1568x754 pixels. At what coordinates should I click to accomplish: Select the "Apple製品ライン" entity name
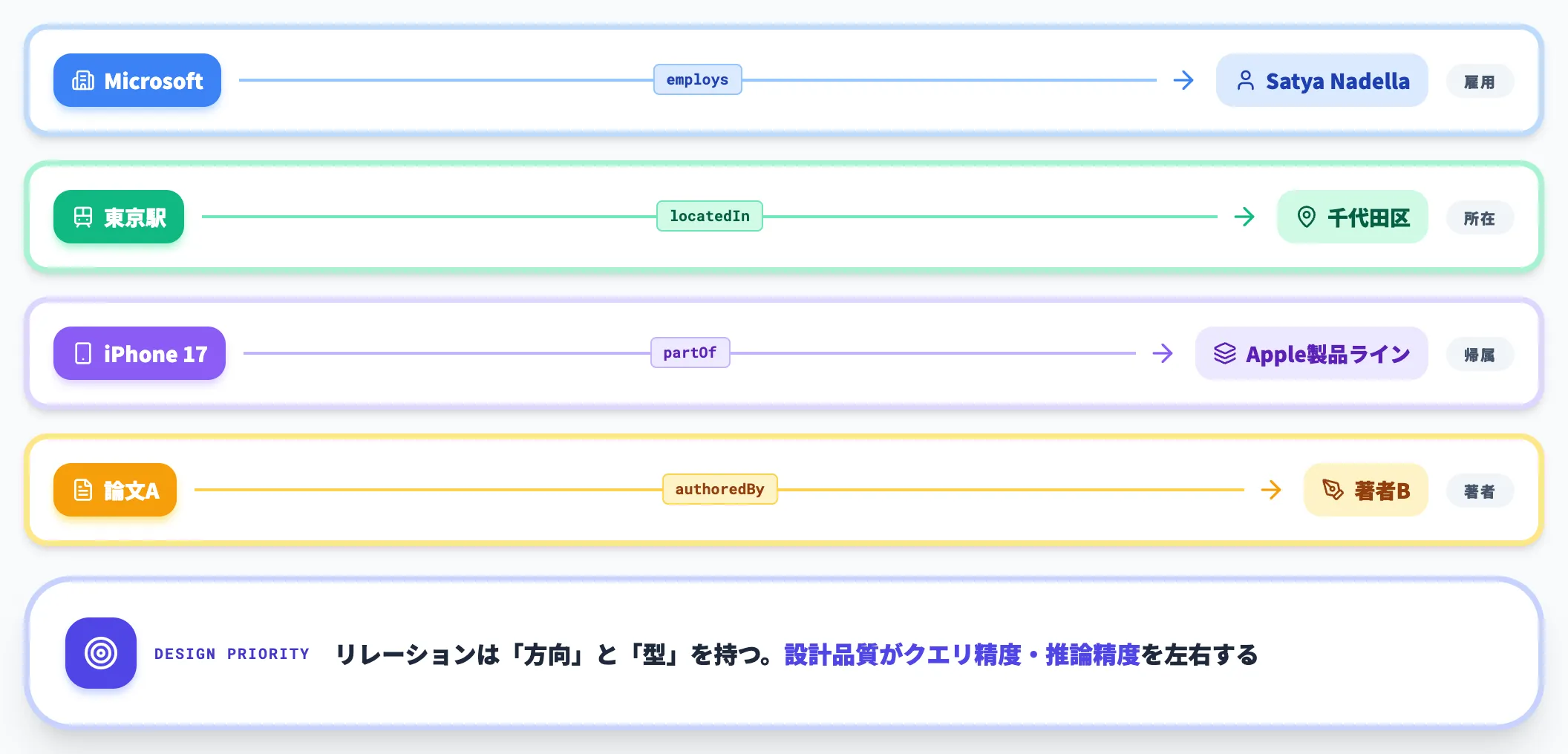[x=1327, y=354]
